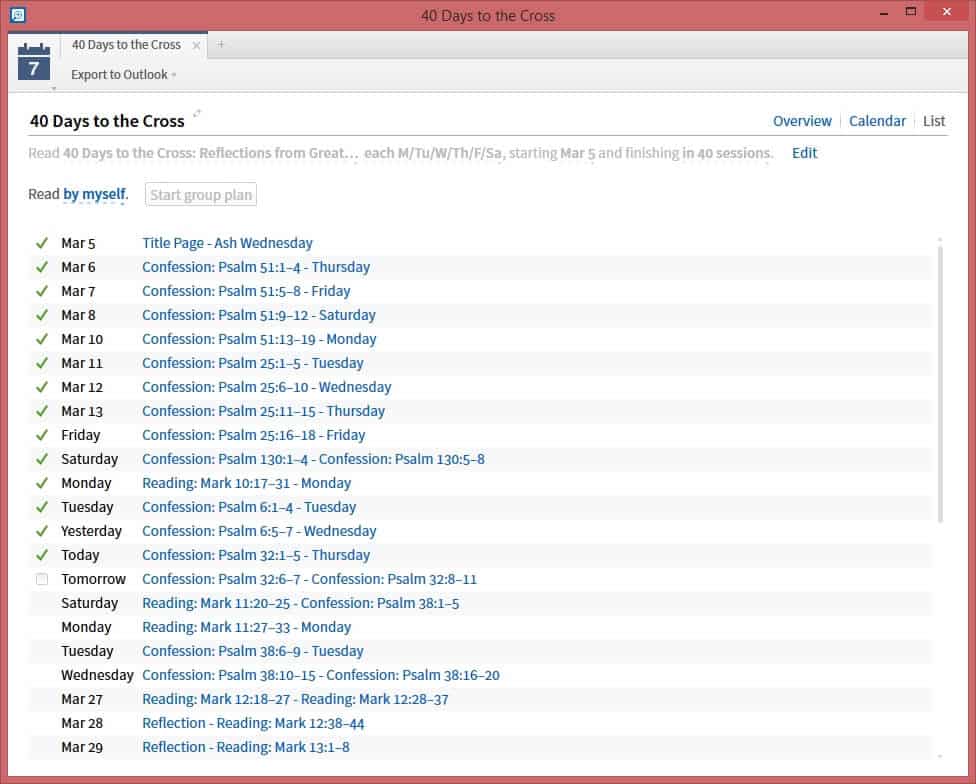976x784 pixels.
Task: Switch to the Overview view
Action: point(802,121)
